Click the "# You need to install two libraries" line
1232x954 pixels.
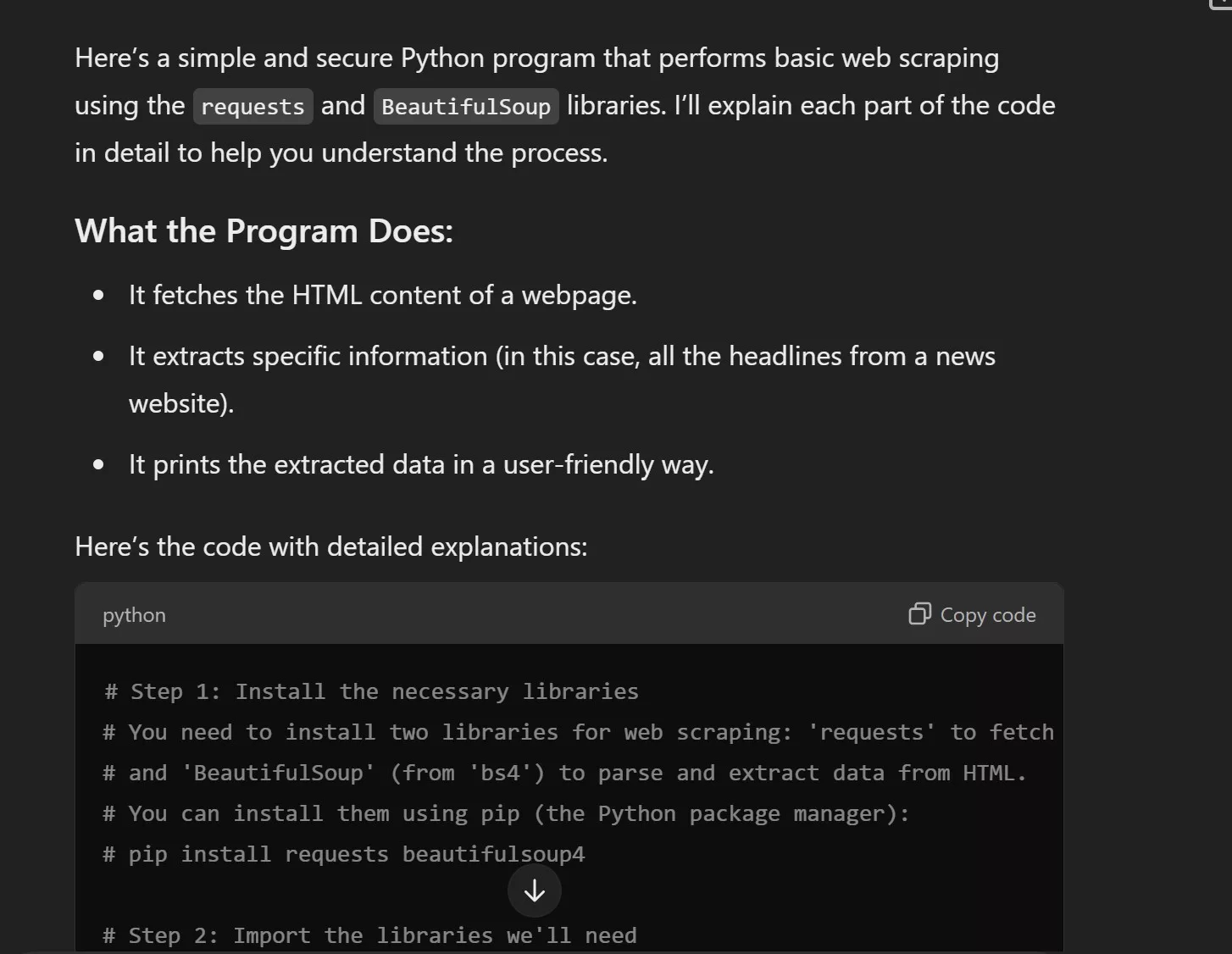coord(578,732)
